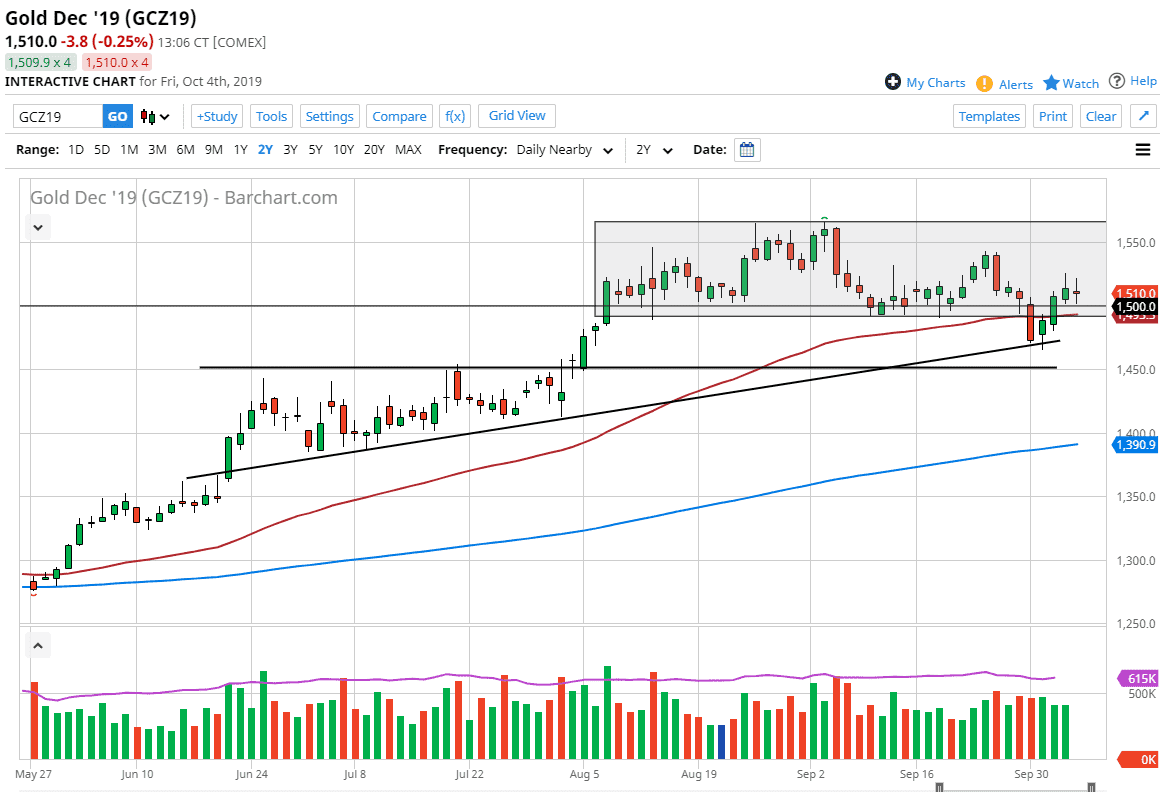Viewport: 1175px width, 792px height.
Task: Open the date calendar picker icon
Action: 747,150
